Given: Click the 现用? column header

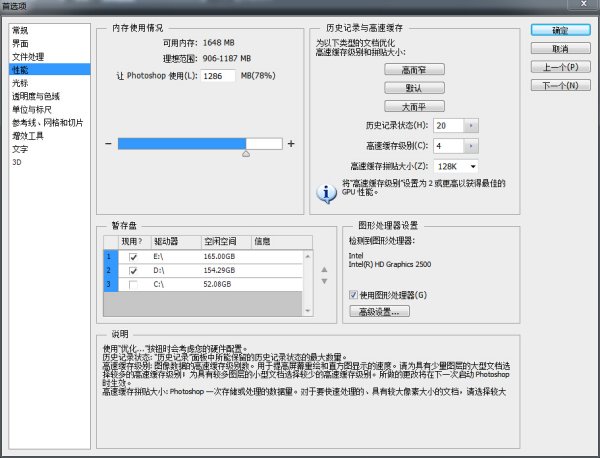Looking at the screenshot, I should click(135, 242).
